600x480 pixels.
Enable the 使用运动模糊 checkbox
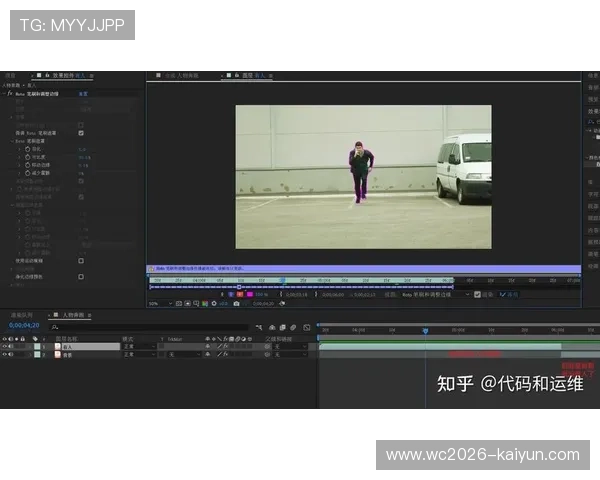pos(81,261)
